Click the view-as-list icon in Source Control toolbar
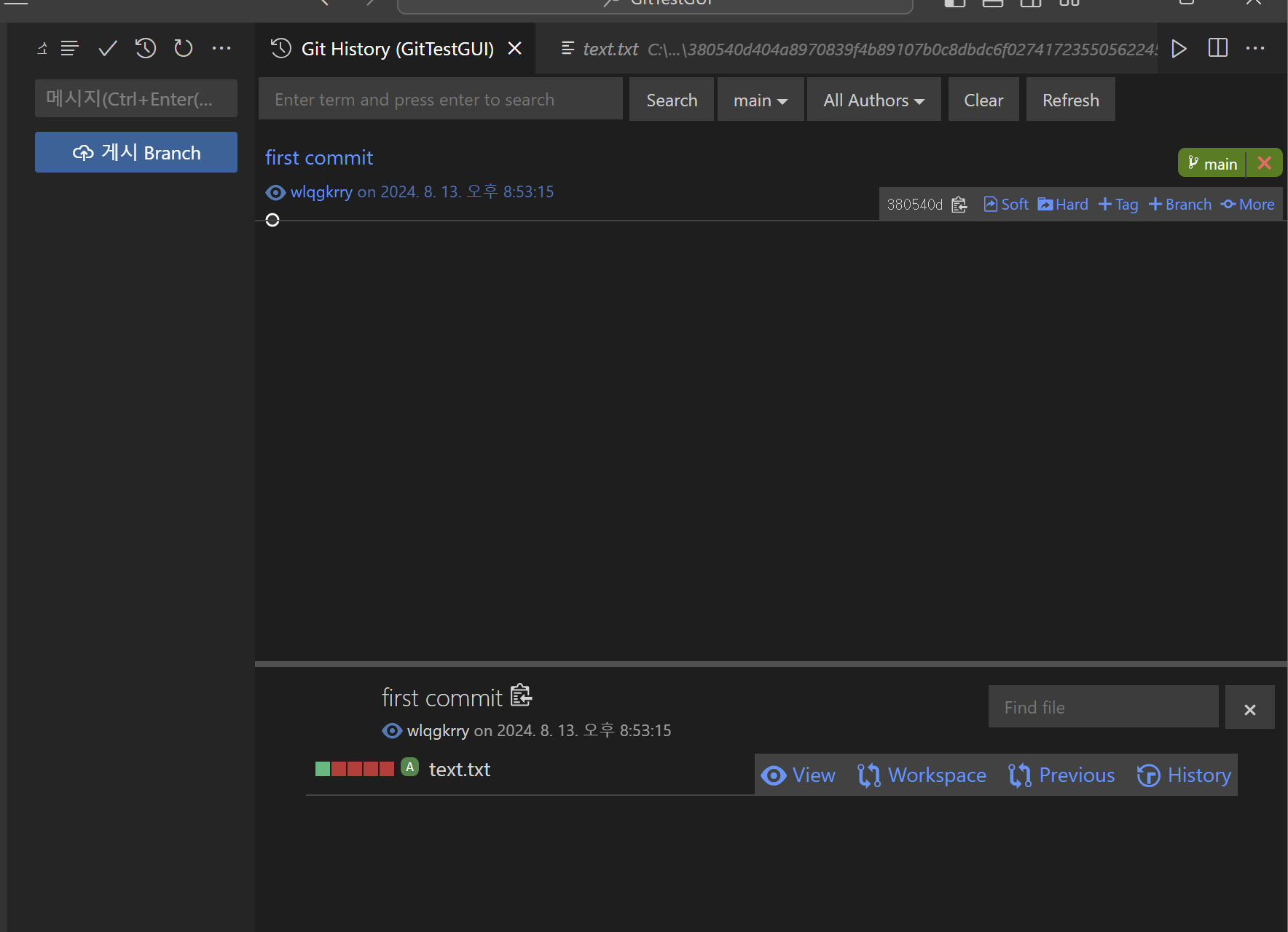 tap(70, 49)
